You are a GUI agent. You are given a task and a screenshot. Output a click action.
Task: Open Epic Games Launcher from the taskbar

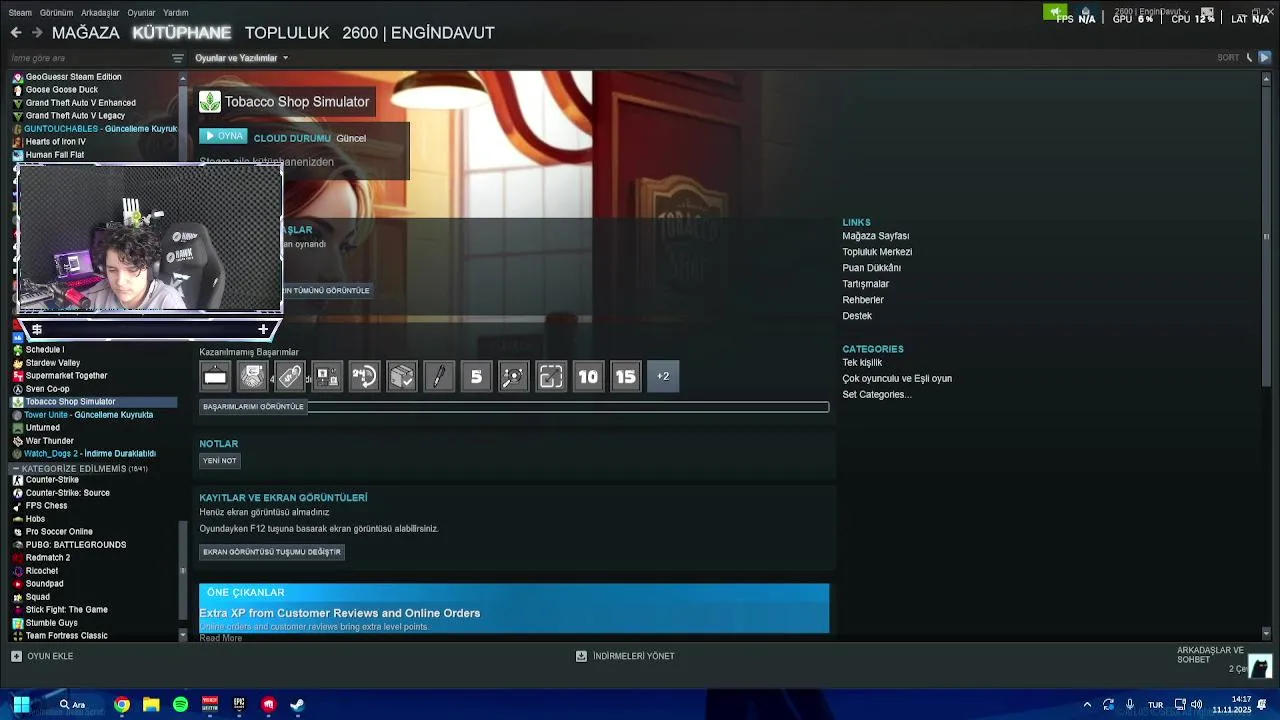pos(239,704)
